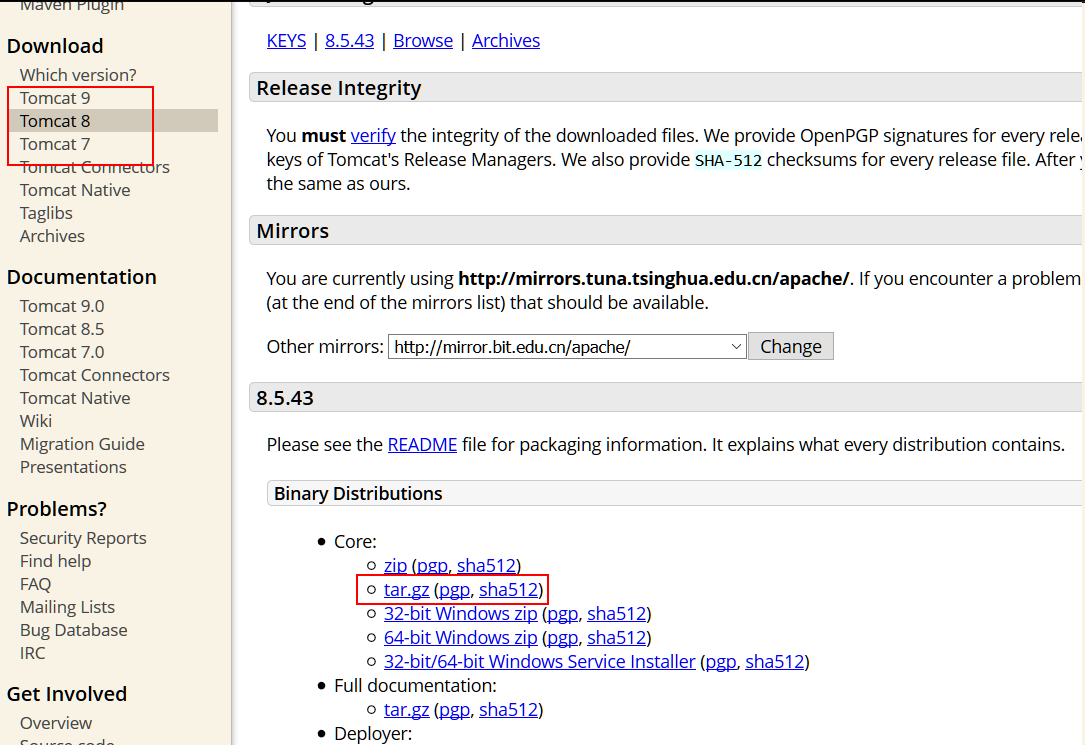Open the Other mirrors dropdown
Image resolution: width=1085 pixels, height=745 pixels.
click(567, 347)
